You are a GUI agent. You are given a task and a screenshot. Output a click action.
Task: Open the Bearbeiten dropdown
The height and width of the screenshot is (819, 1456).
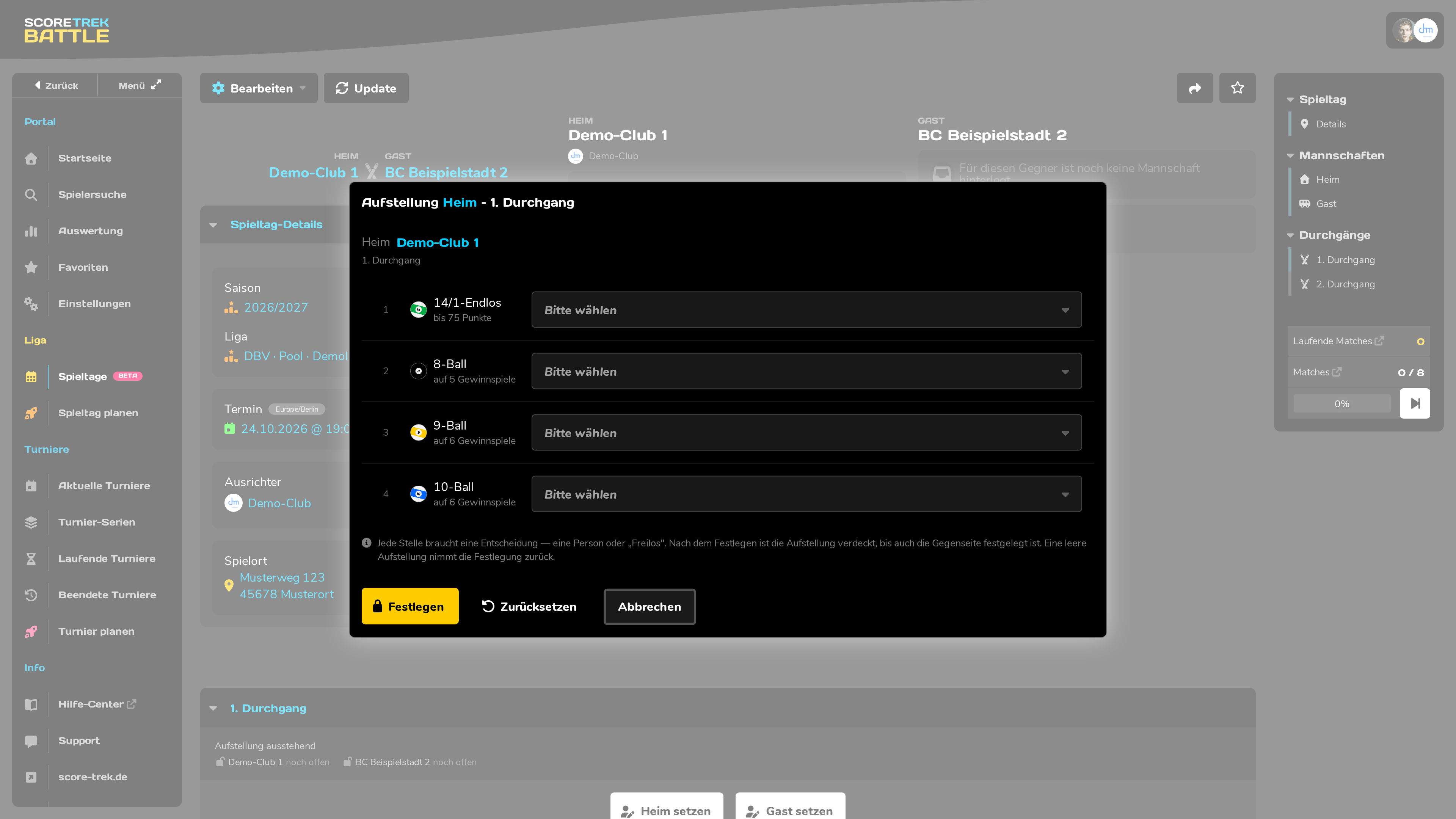coord(259,88)
